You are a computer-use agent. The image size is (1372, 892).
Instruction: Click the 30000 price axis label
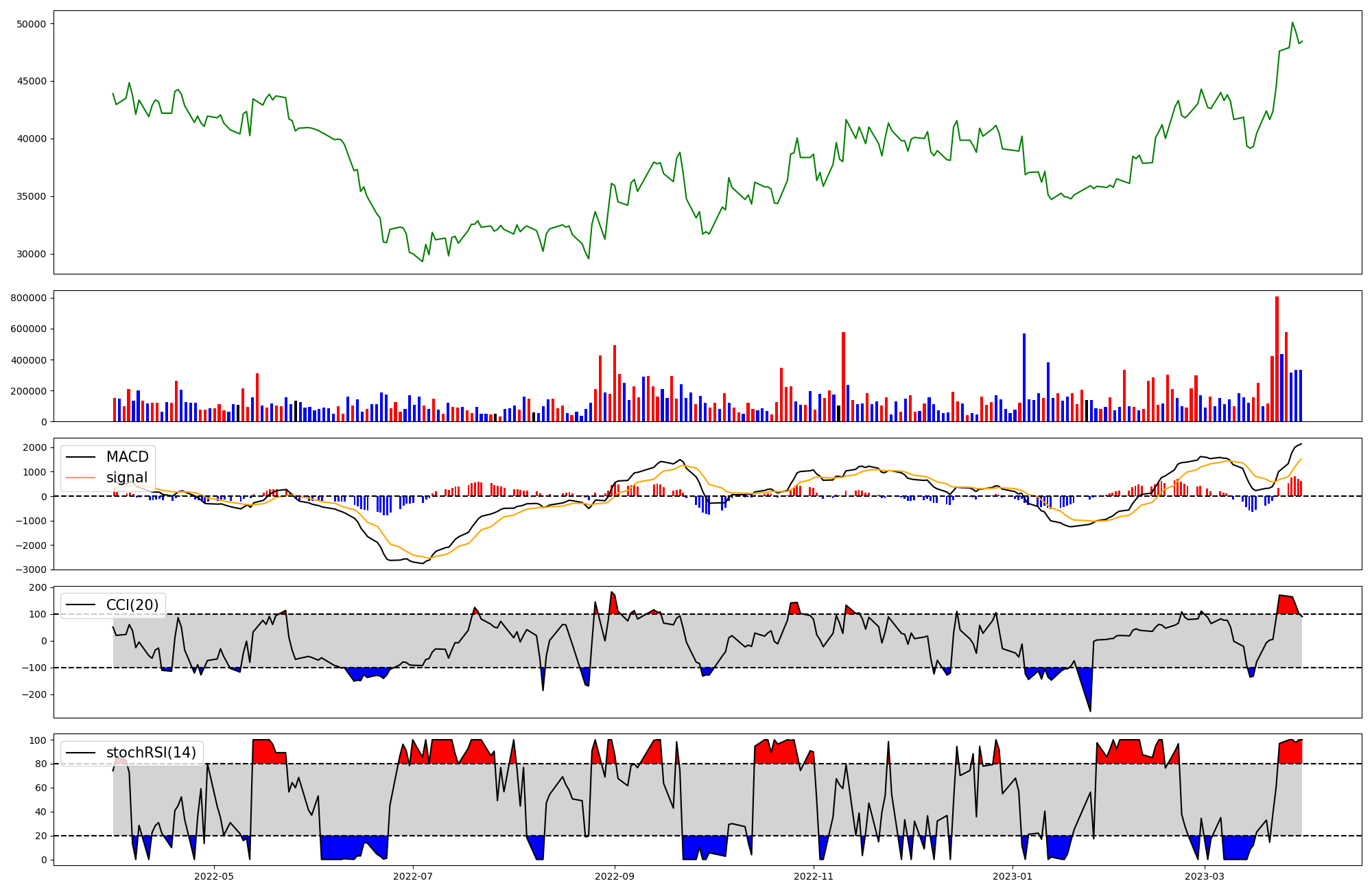(31, 255)
